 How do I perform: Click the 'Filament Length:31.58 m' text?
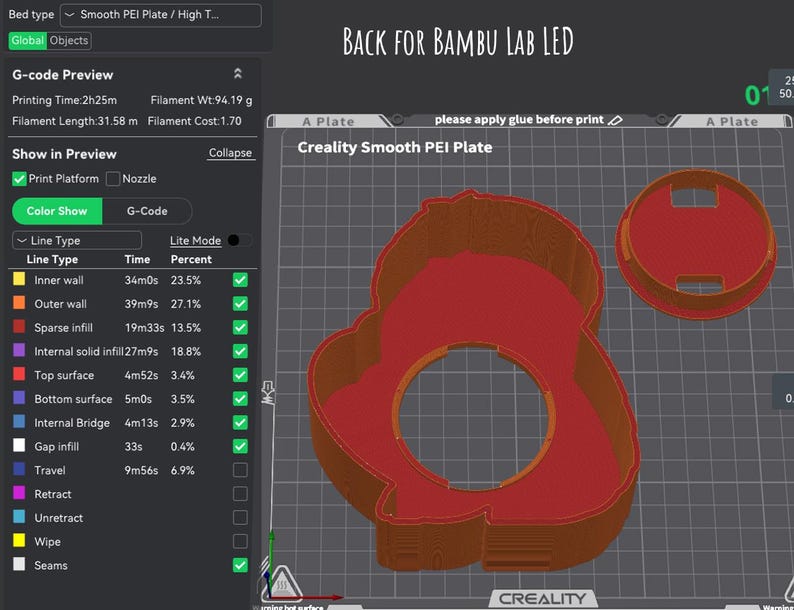click(x=74, y=121)
